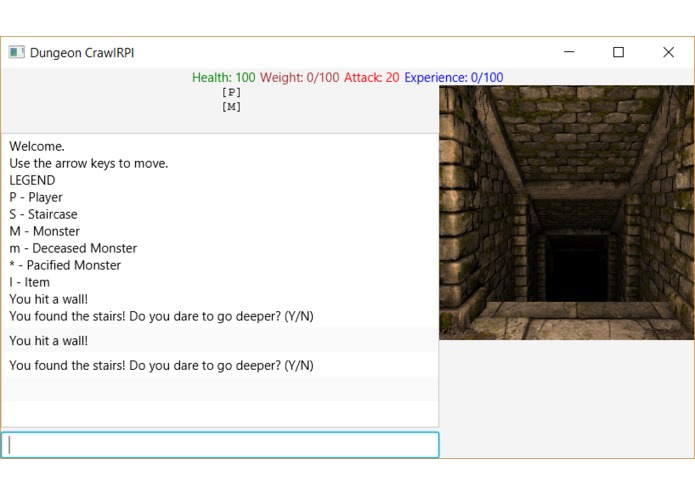The height and width of the screenshot is (494, 695).
Task: Click the Weight: 0/100 status label
Action: 300,78
